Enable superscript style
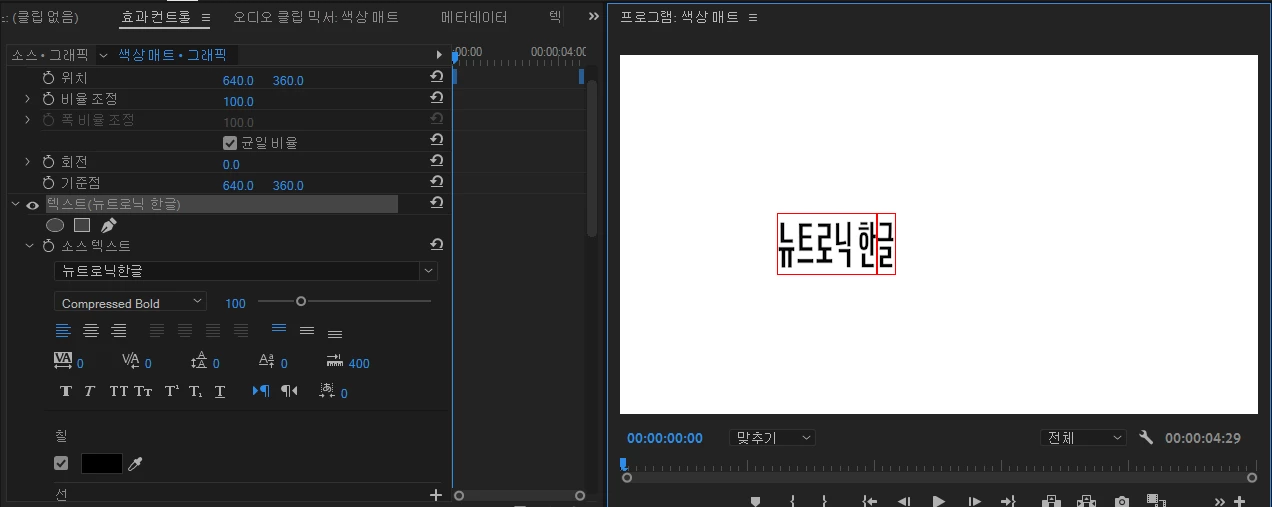The image size is (1272, 507). tap(171, 392)
